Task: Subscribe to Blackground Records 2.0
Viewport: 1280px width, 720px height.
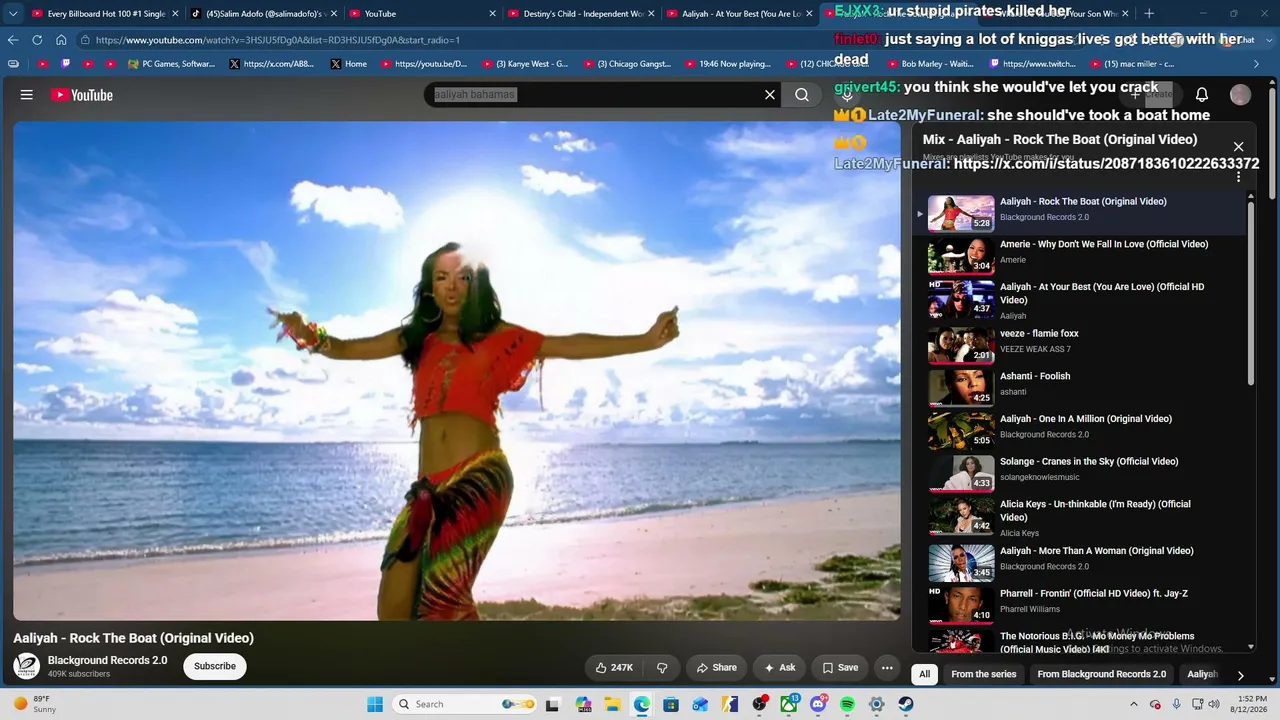Action: pos(215,666)
